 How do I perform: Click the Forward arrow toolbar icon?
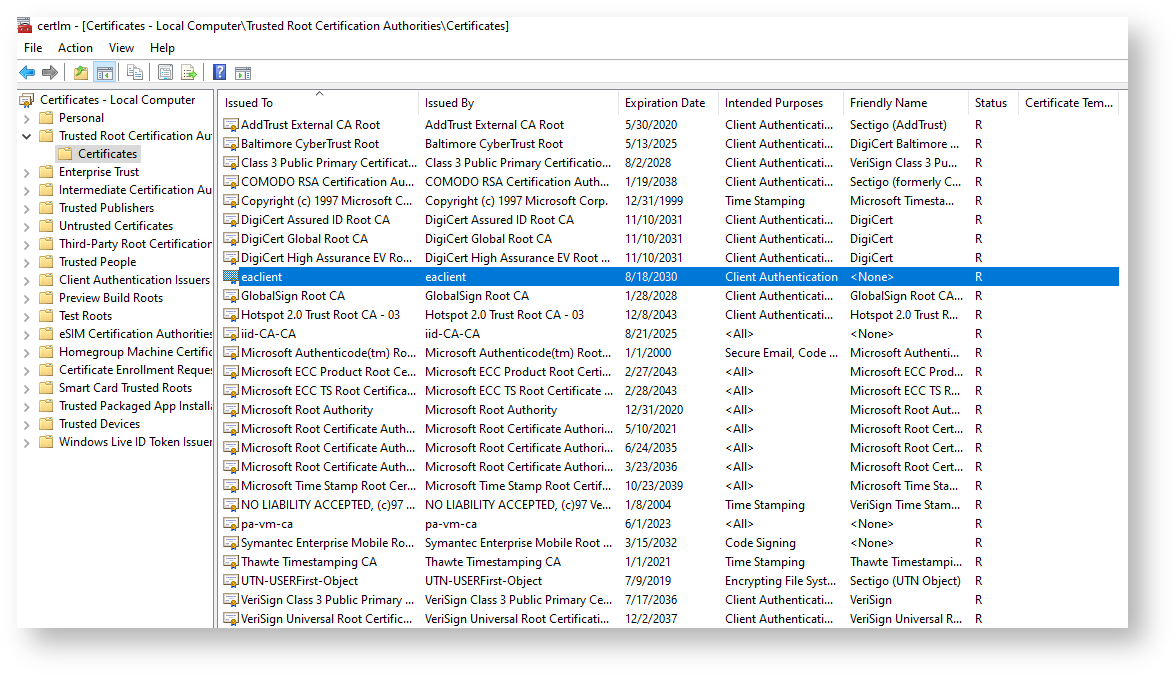(x=49, y=72)
